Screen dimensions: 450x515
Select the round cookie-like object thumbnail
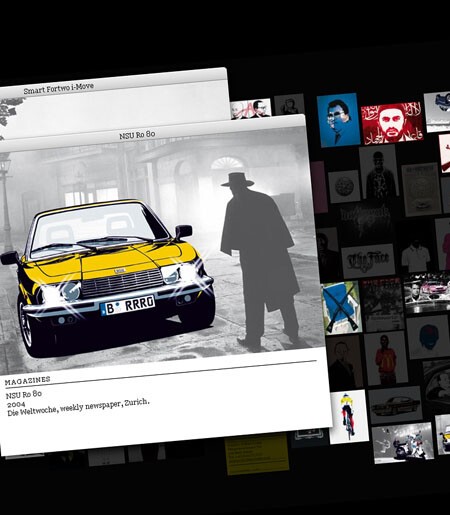click(x=344, y=186)
